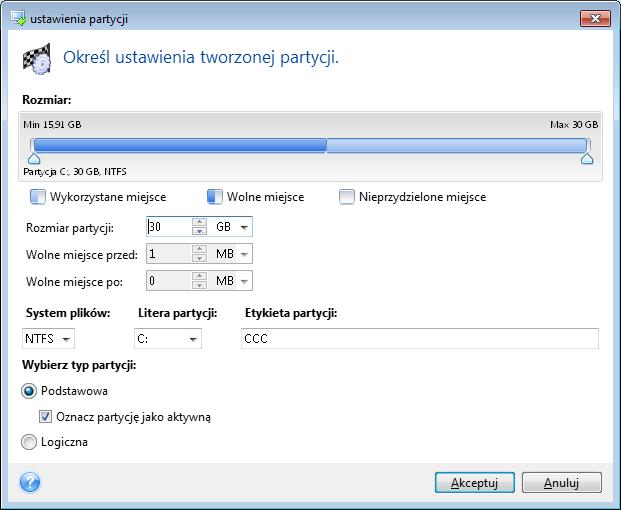
Task: Click the Etykieta partycji text field with CCC
Action: 420,339
